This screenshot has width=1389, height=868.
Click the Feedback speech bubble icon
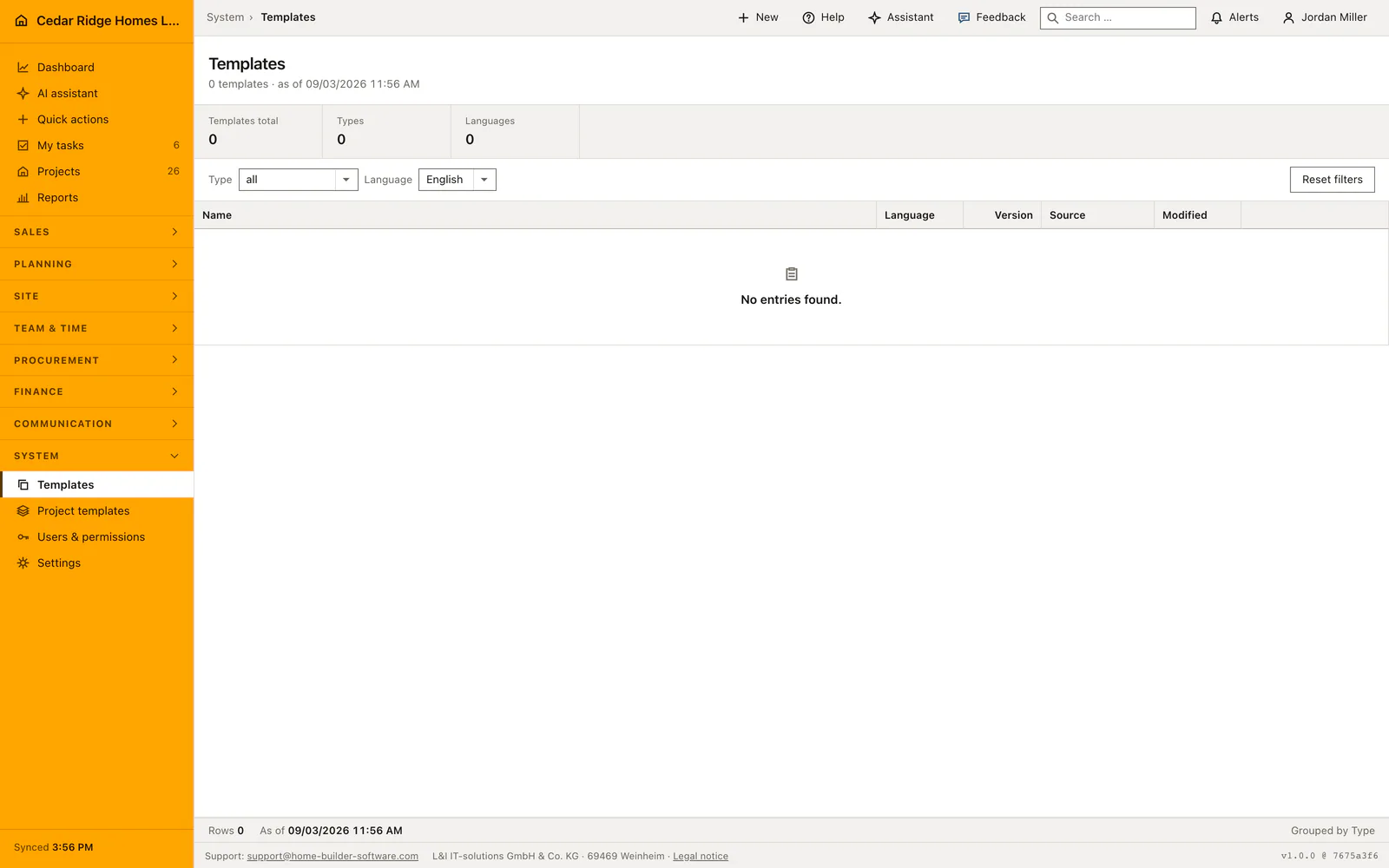pyautogui.click(x=964, y=17)
